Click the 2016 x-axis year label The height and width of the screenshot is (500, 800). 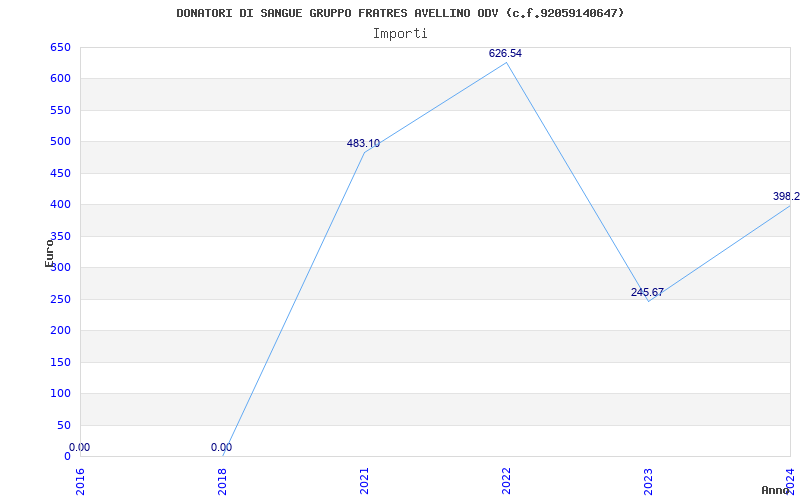[81, 482]
